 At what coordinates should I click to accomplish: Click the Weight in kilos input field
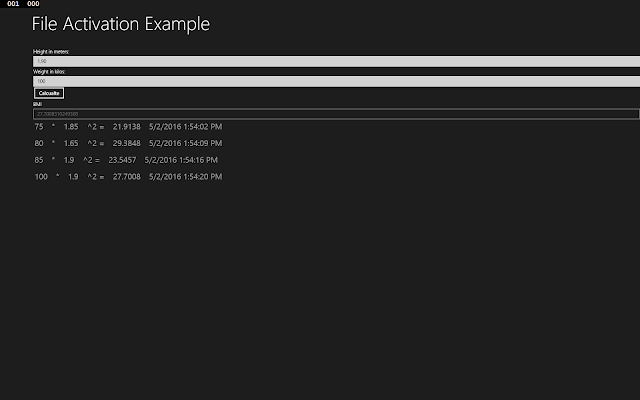335,81
